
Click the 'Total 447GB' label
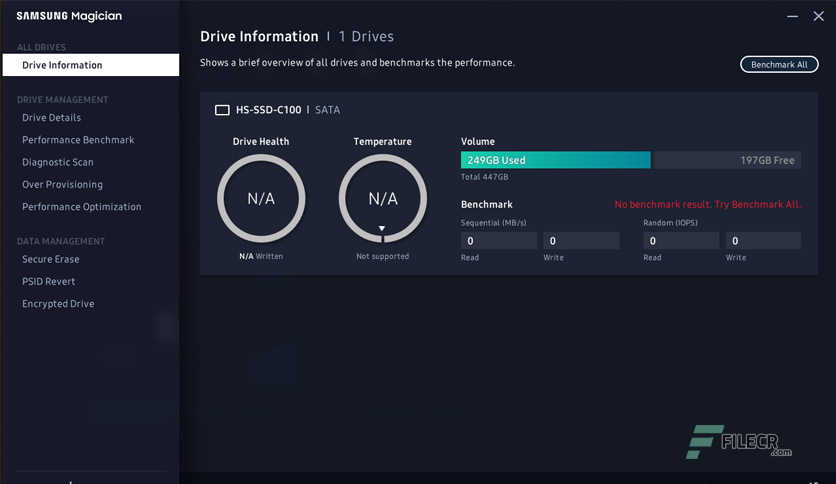tap(484, 177)
